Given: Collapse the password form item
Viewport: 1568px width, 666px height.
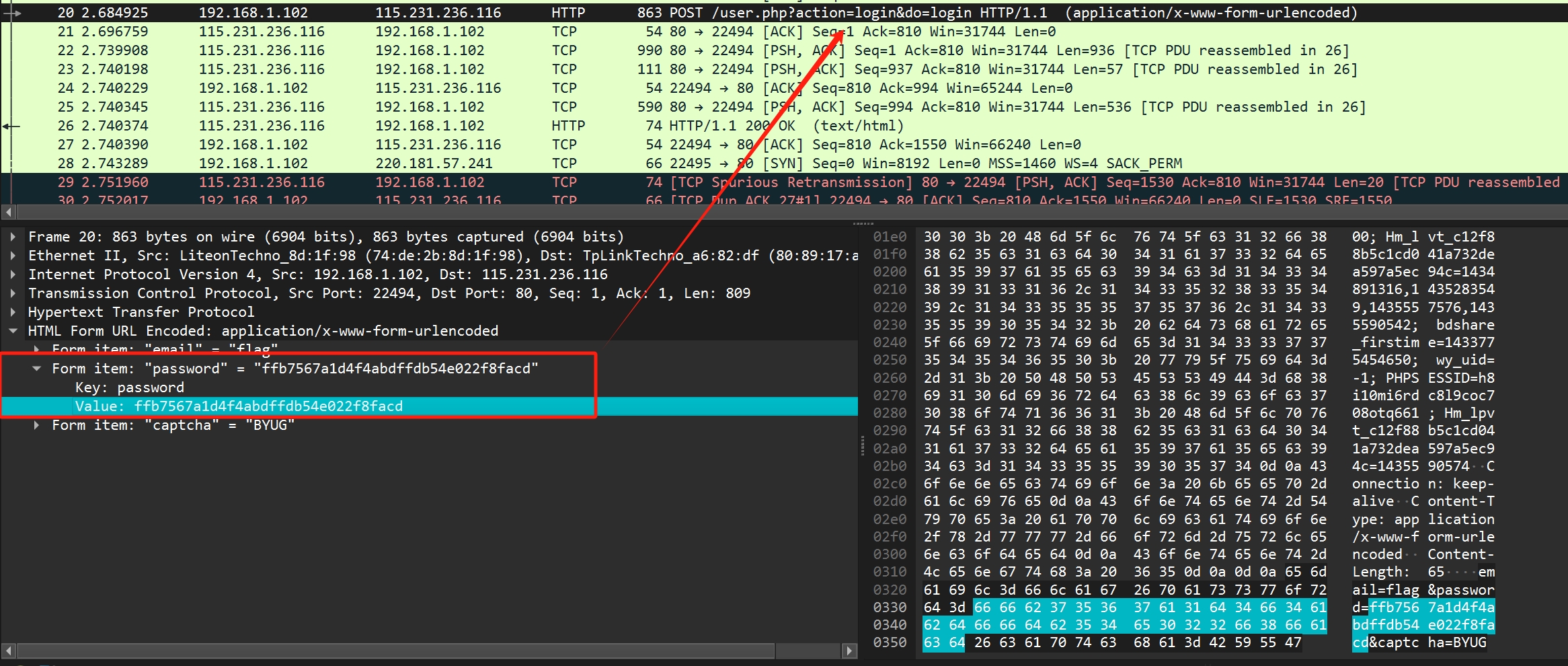Looking at the screenshot, I should pos(37,368).
